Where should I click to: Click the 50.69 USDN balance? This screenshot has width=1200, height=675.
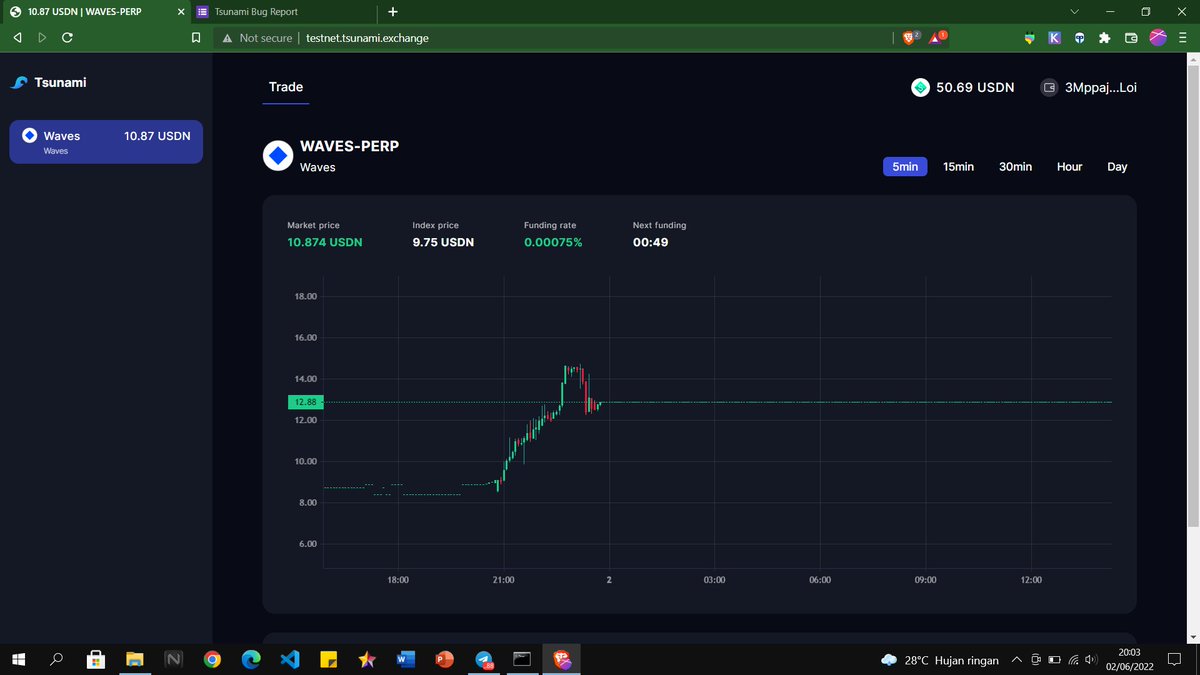coord(975,88)
